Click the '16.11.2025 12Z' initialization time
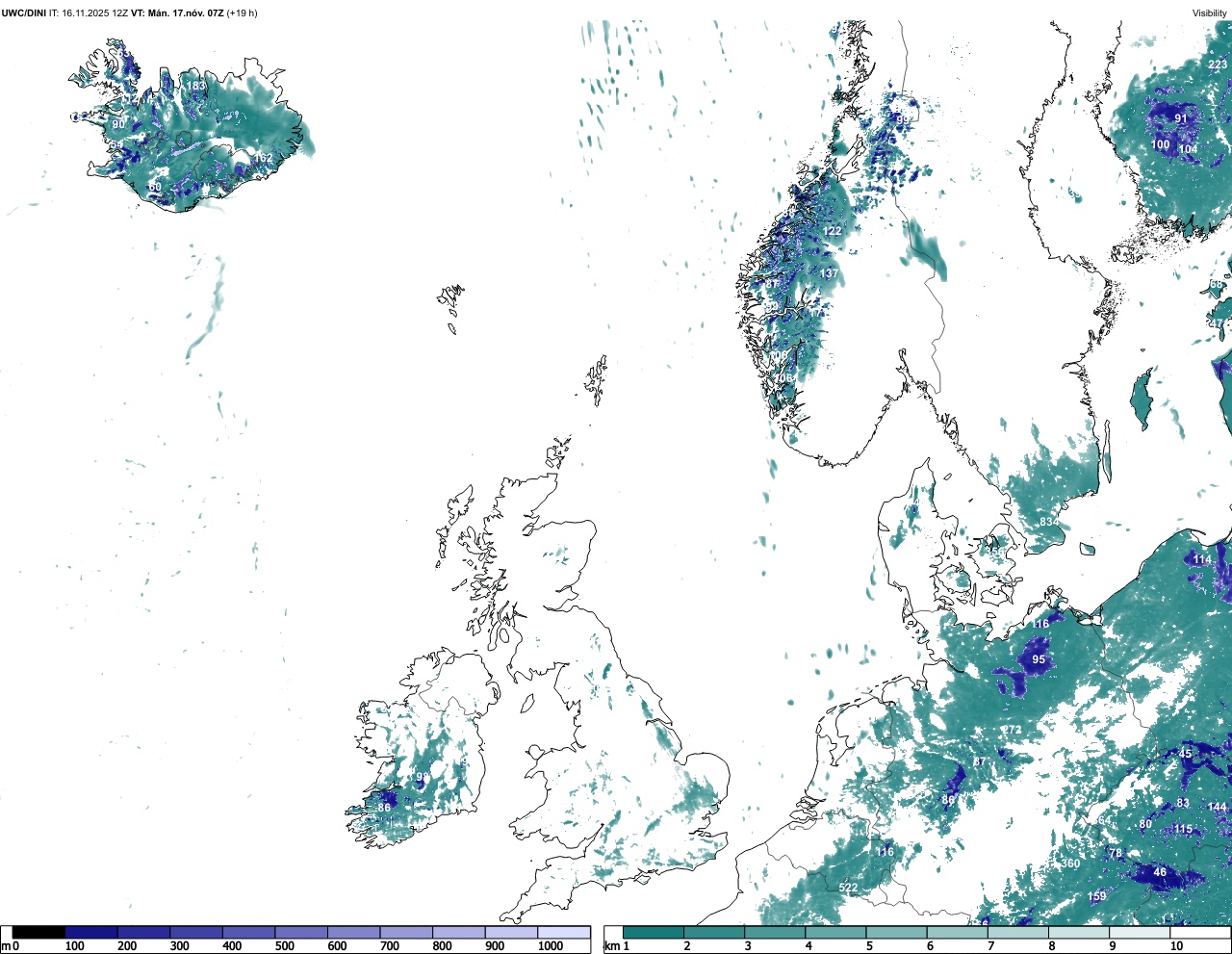Screen dimensions: 1232x954 coord(94,13)
